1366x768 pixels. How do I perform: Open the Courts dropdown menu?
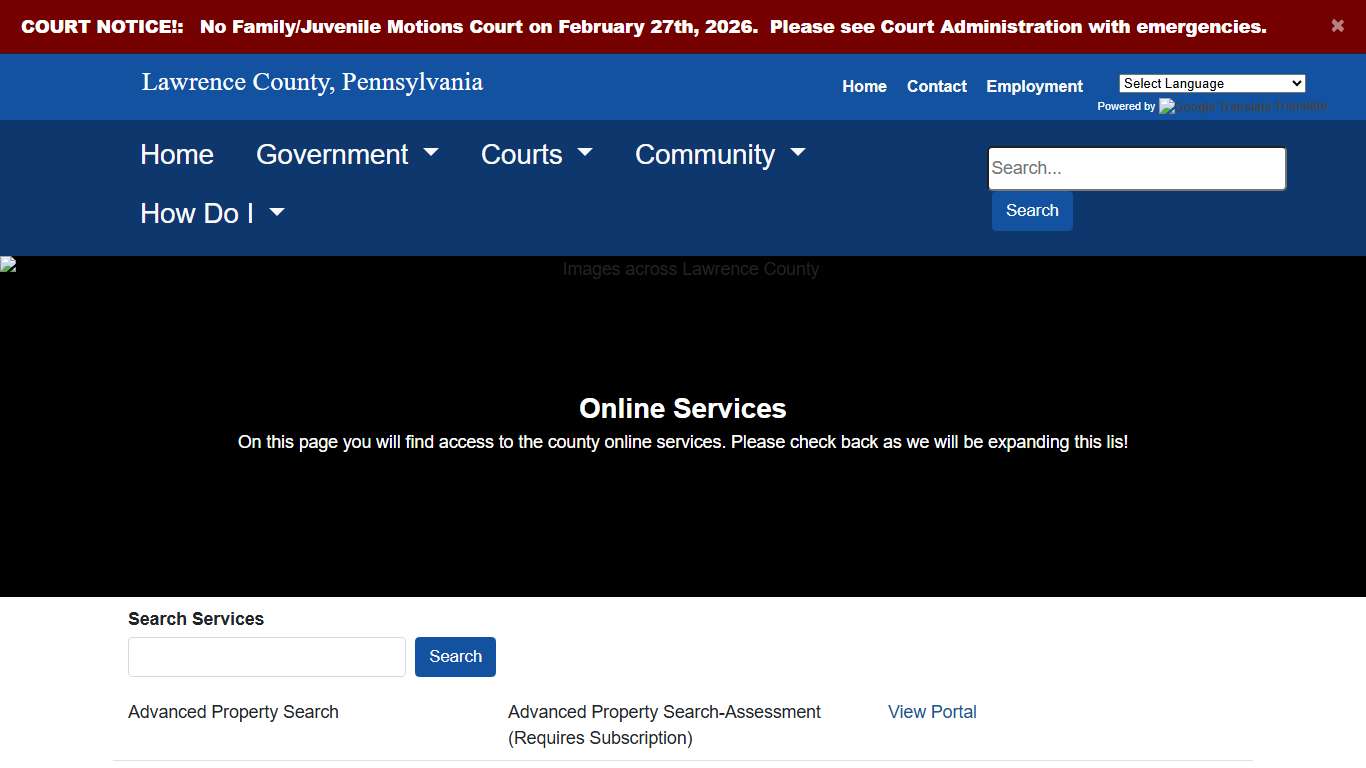tap(537, 154)
